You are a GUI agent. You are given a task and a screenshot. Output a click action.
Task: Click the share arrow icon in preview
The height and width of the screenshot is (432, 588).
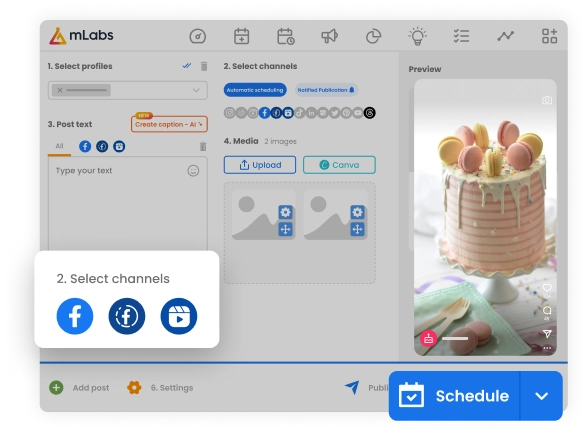click(x=547, y=333)
